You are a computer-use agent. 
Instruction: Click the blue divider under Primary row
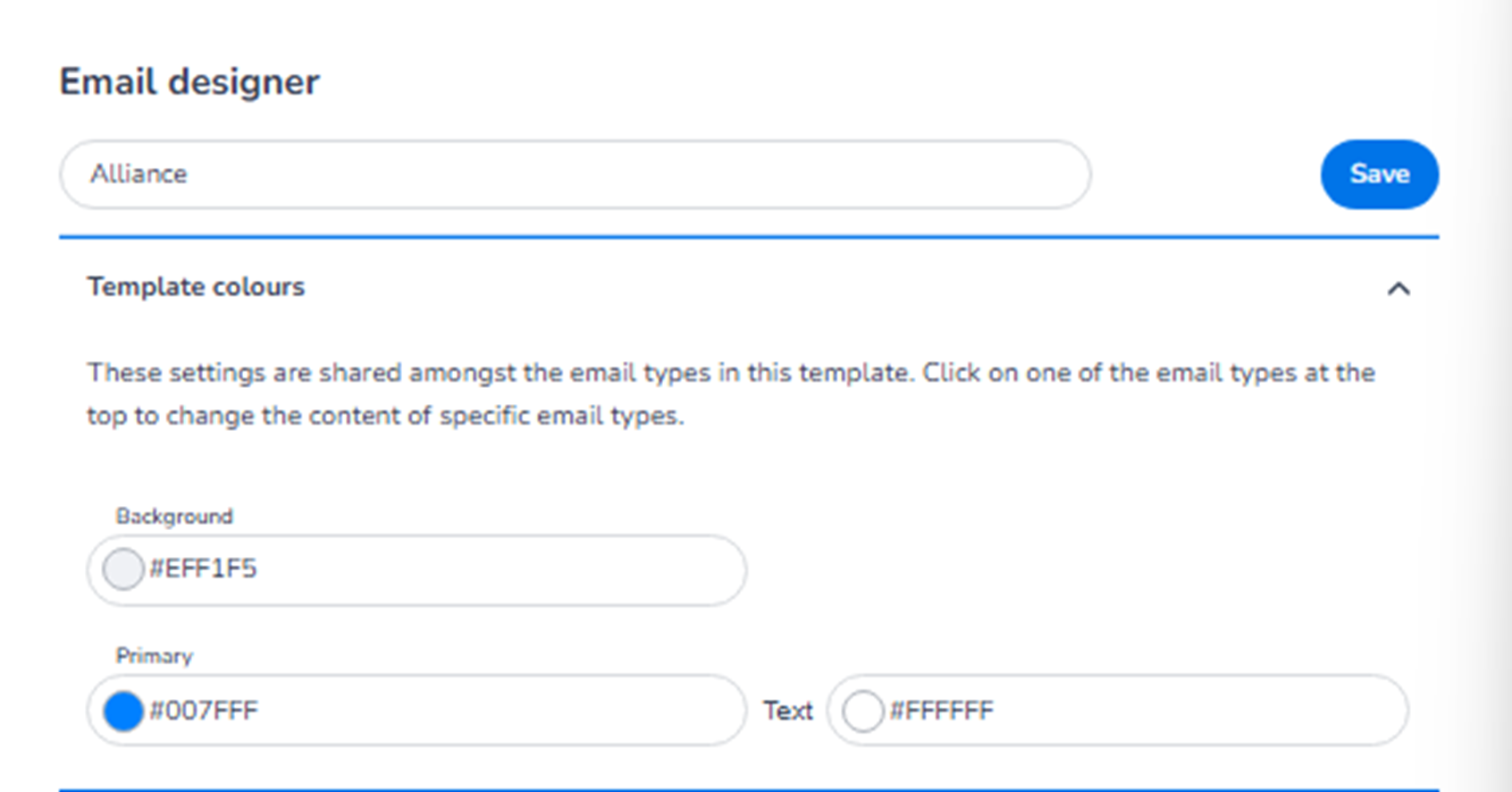[x=749, y=789]
